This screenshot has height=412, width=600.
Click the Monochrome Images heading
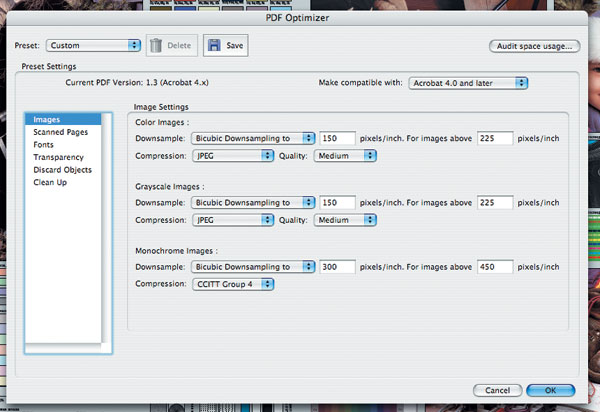coord(176,251)
